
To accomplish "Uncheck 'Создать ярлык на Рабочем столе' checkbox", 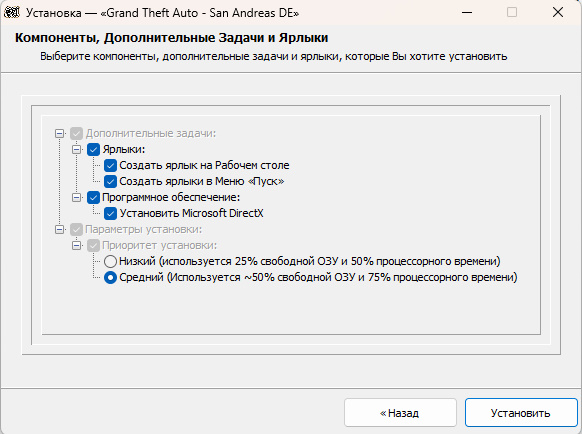I will (110, 166).
